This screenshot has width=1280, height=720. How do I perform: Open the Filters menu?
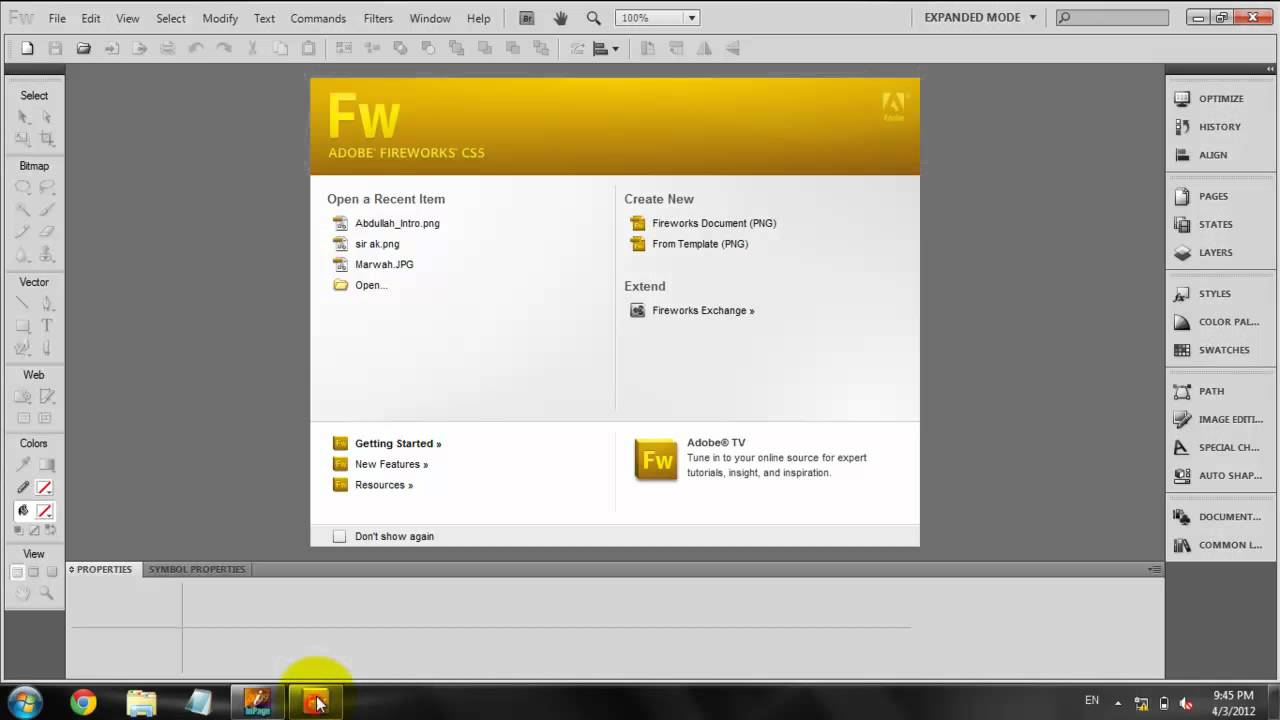click(x=378, y=18)
